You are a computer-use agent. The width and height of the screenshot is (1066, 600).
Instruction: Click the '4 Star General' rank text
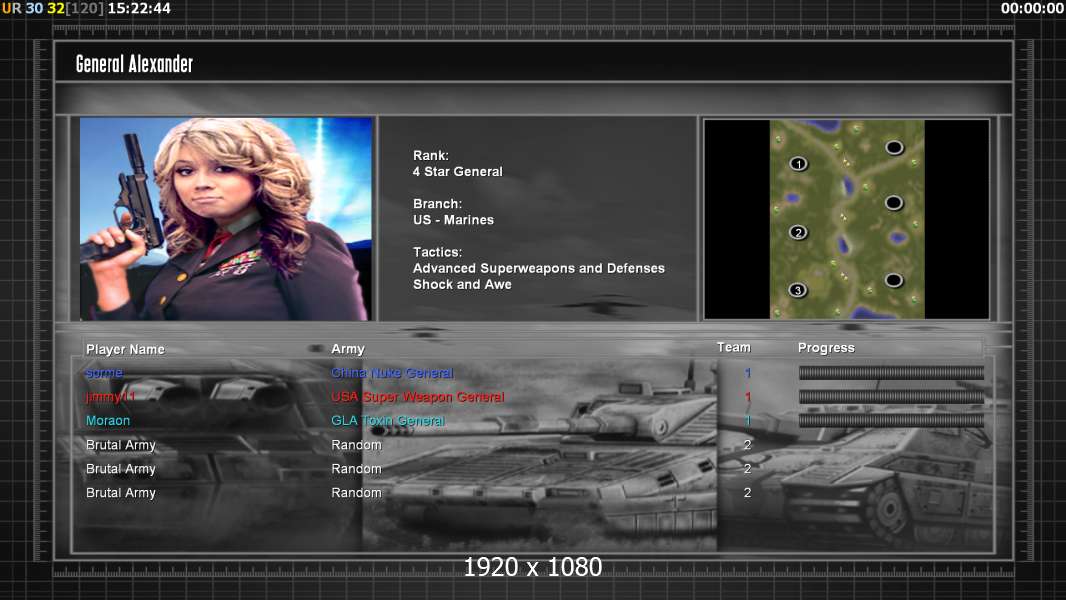click(458, 172)
